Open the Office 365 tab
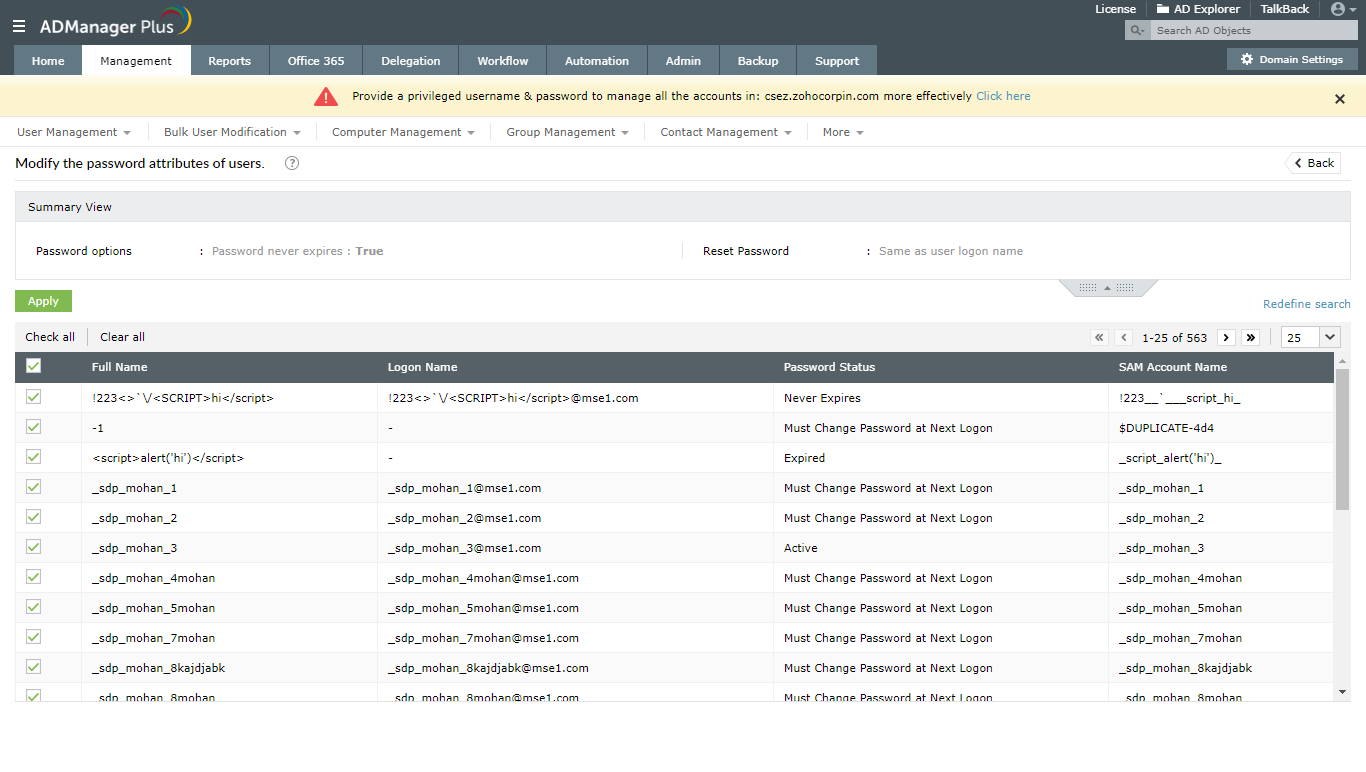Image resolution: width=1366 pixels, height=772 pixels. click(316, 61)
